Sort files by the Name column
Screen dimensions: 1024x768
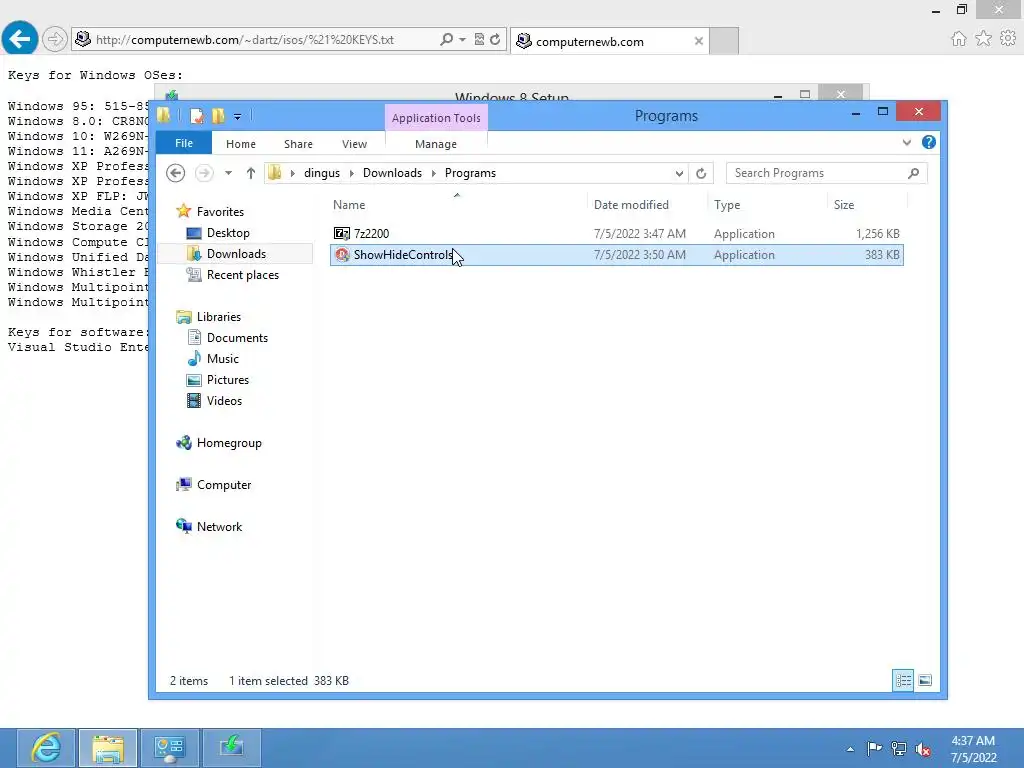pos(349,205)
